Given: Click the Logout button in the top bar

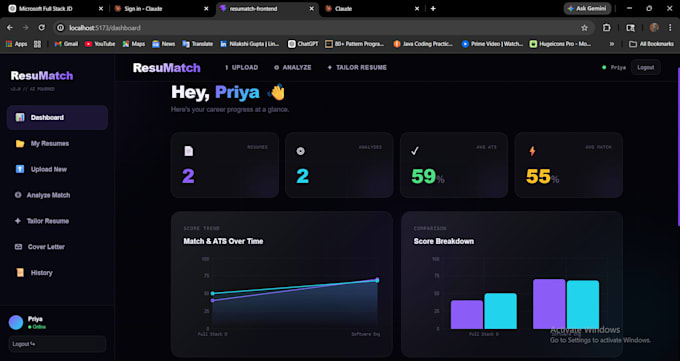Looking at the screenshot, I should [646, 68].
